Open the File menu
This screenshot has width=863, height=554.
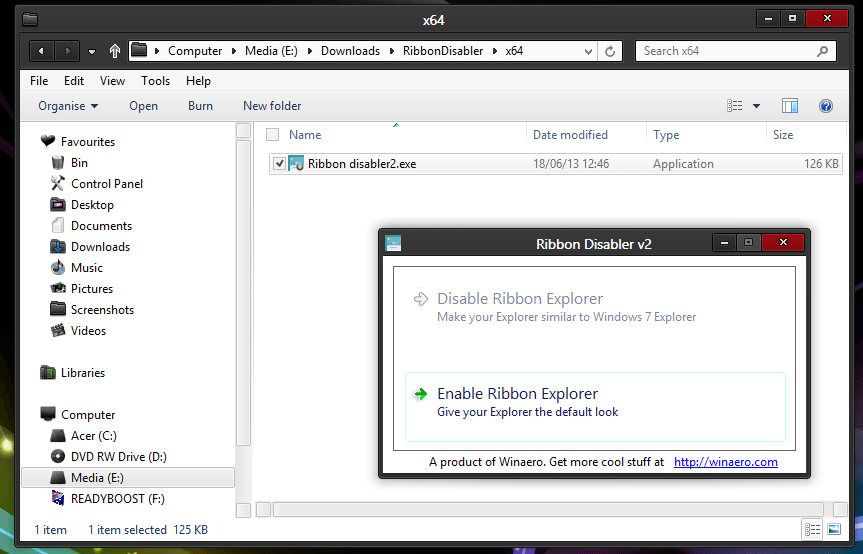pos(39,81)
